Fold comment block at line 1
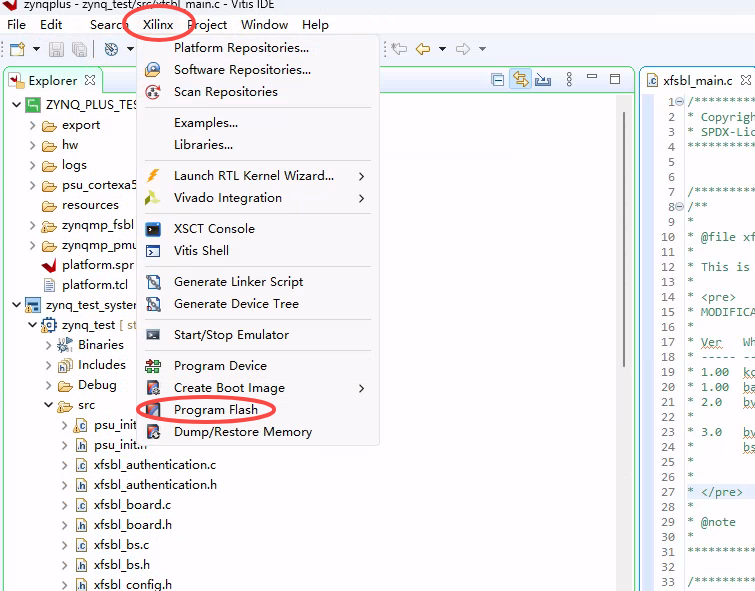The width and height of the screenshot is (755, 591). click(x=679, y=102)
